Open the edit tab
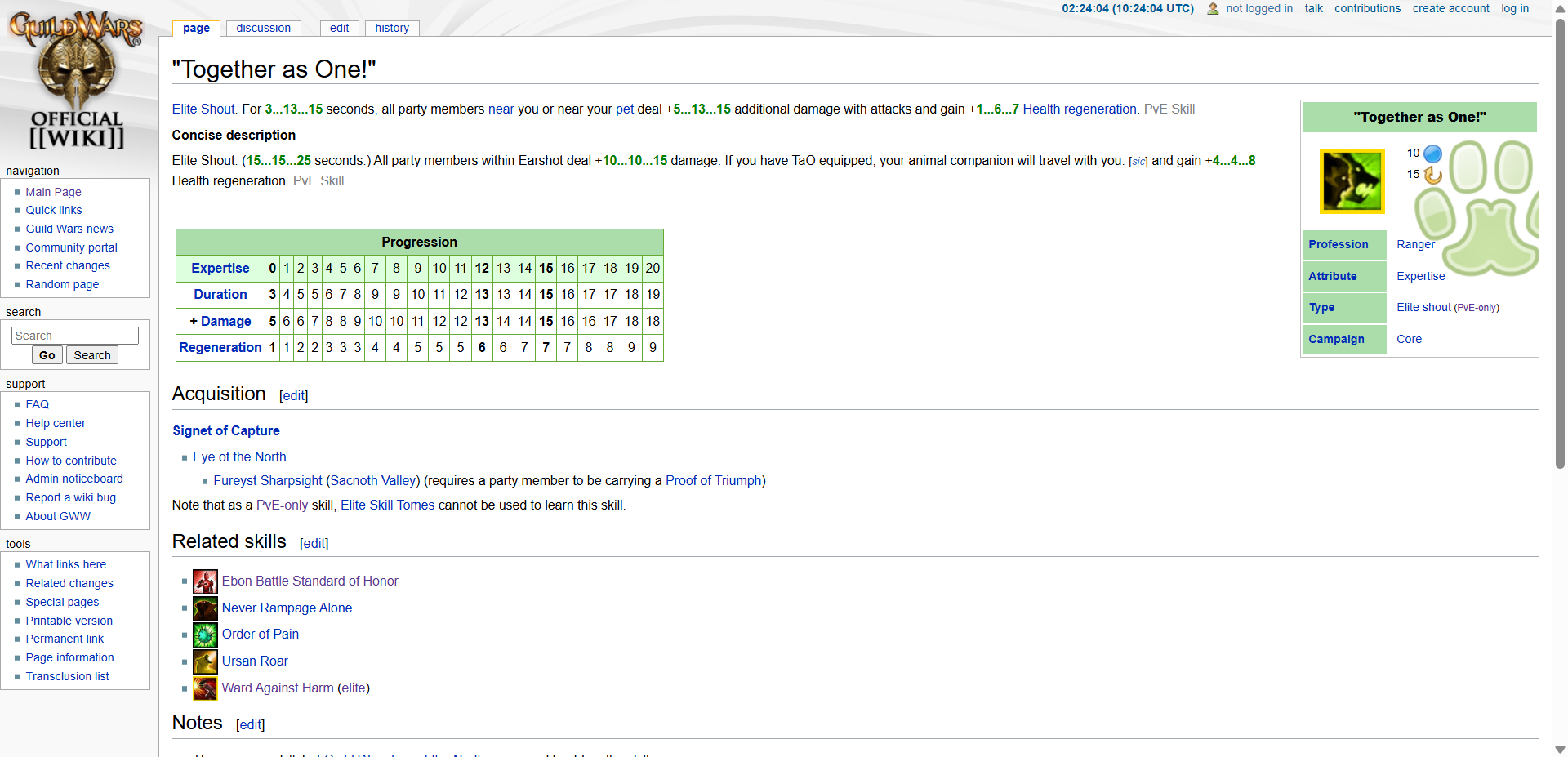The width and height of the screenshot is (1568, 757). pos(339,28)
